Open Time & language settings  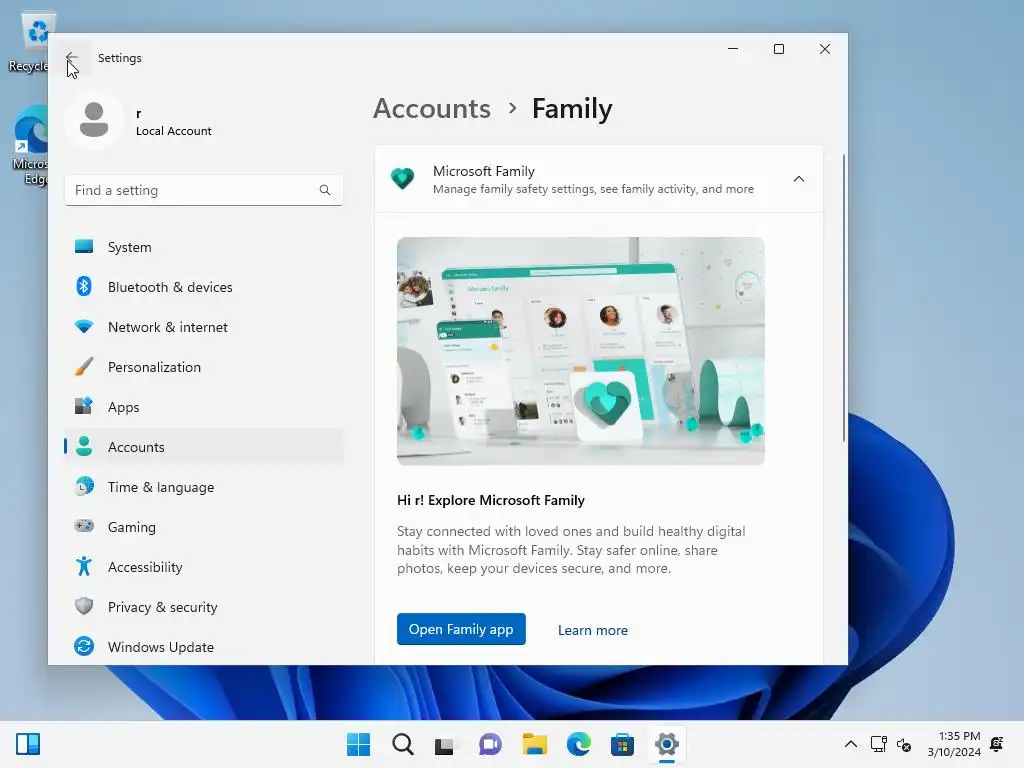pos(204,487)
